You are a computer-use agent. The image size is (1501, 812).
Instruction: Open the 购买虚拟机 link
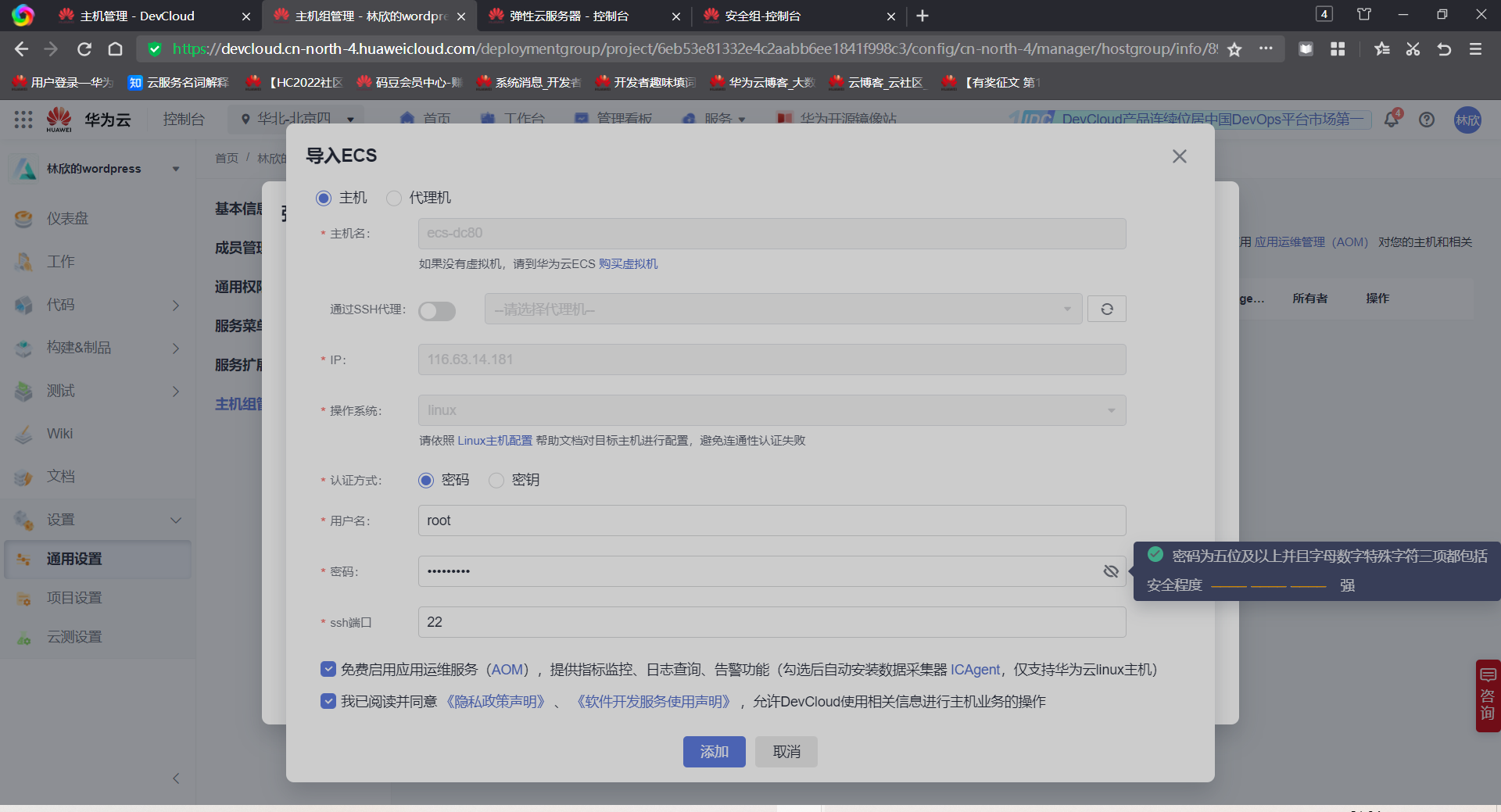[629, 264]
